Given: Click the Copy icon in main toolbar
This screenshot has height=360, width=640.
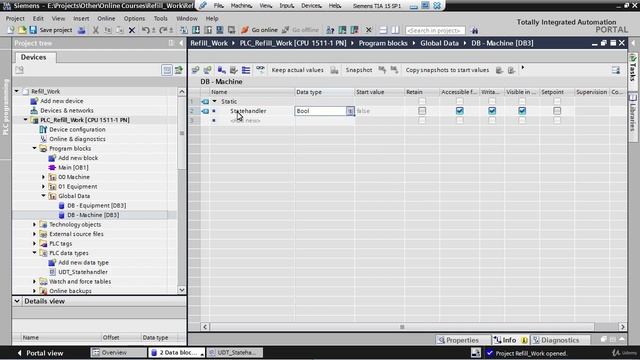Looking at the screenshot, I should [107, 30].
